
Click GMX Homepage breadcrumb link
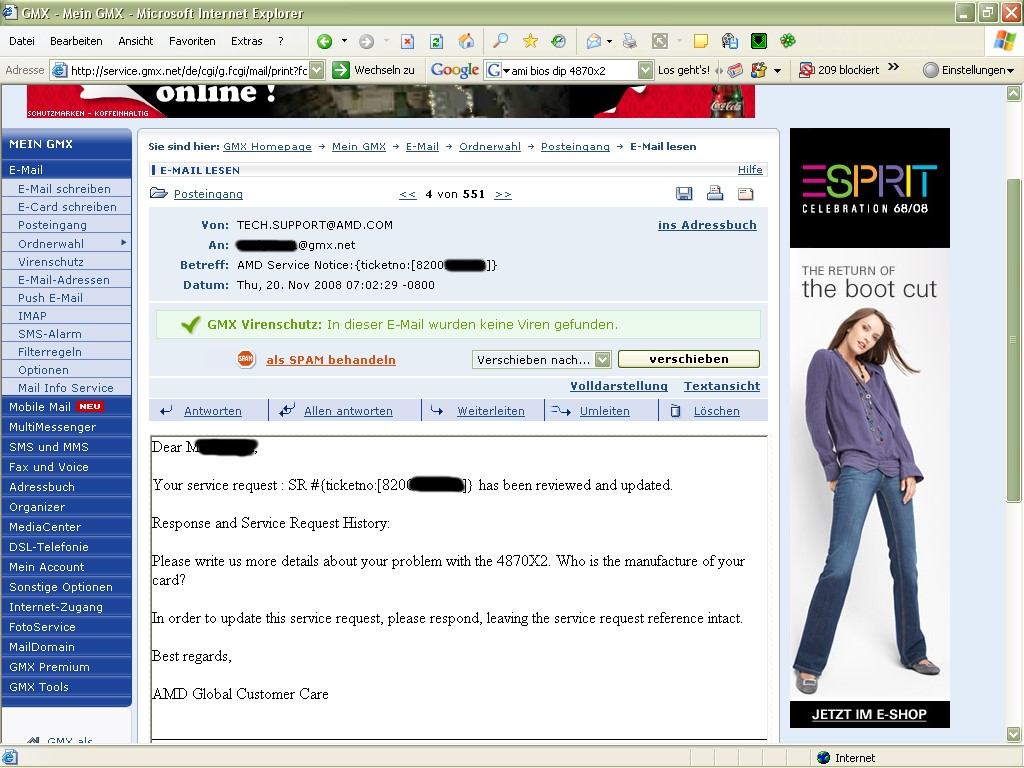click(x=267, y=146)
